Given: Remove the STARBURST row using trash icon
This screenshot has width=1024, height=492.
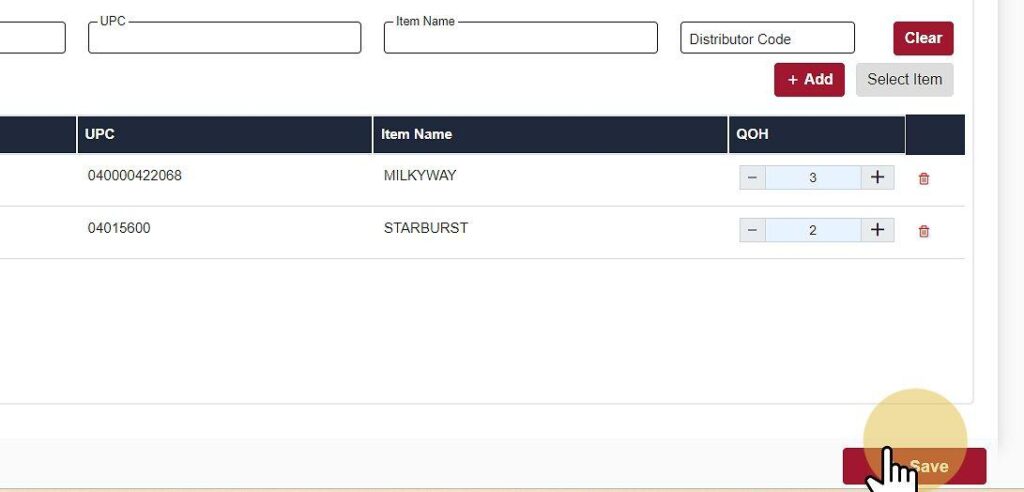Looking at the screenshot, I should point(923,231).
